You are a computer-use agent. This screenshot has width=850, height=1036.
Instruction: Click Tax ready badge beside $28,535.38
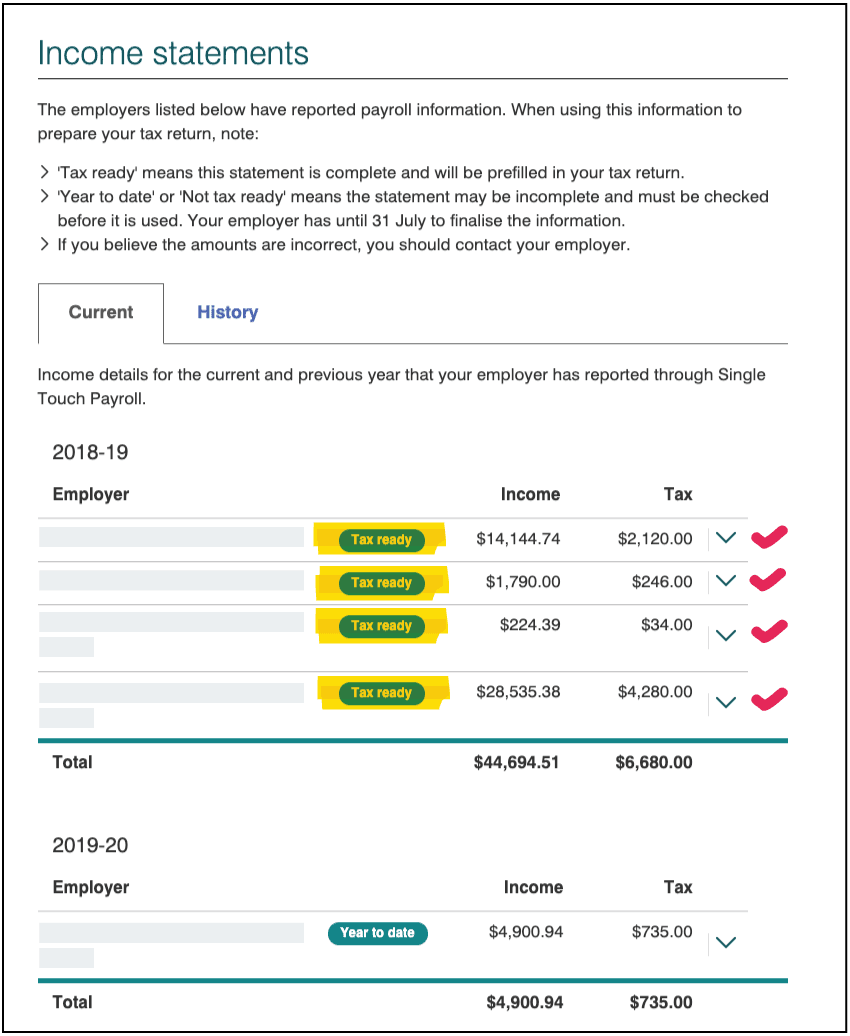pyautogui.click(x=382, y=693)
